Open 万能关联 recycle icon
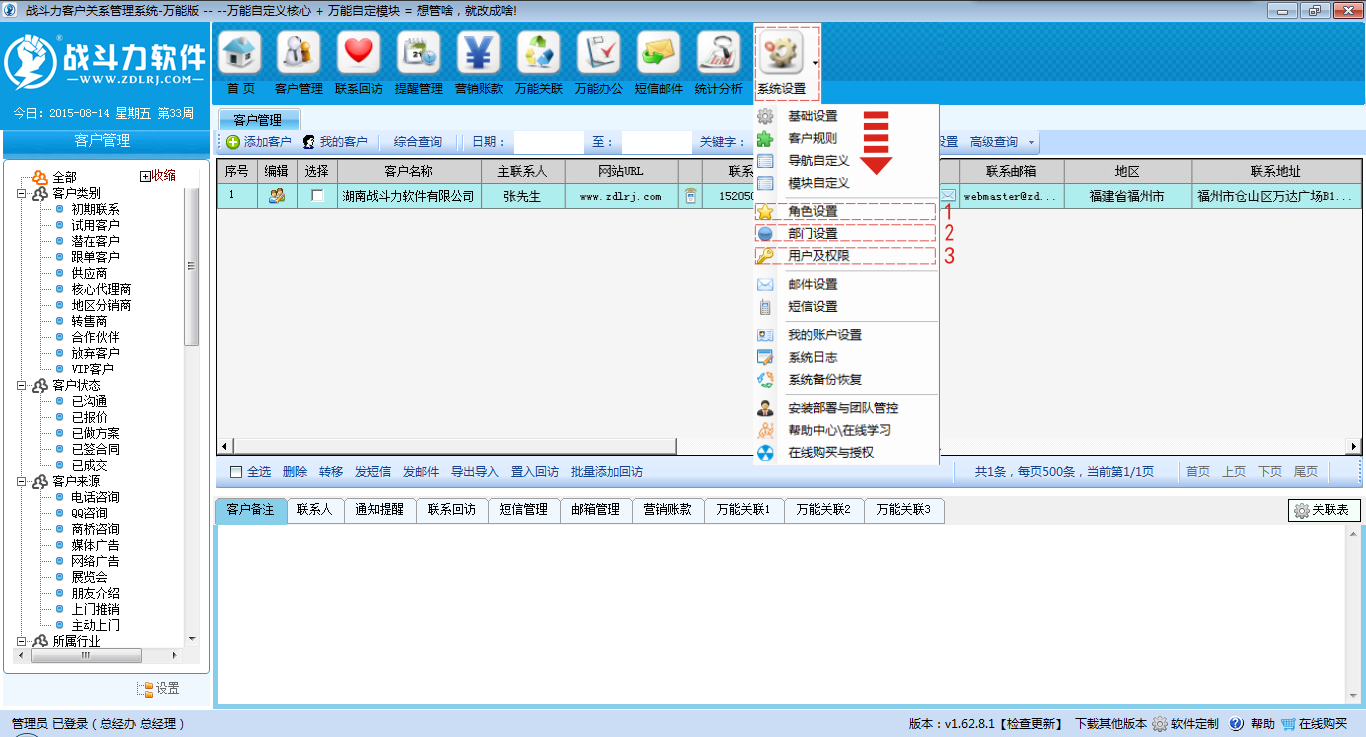The width and height of the screenshot is (1366, 737). click(539, 53)
